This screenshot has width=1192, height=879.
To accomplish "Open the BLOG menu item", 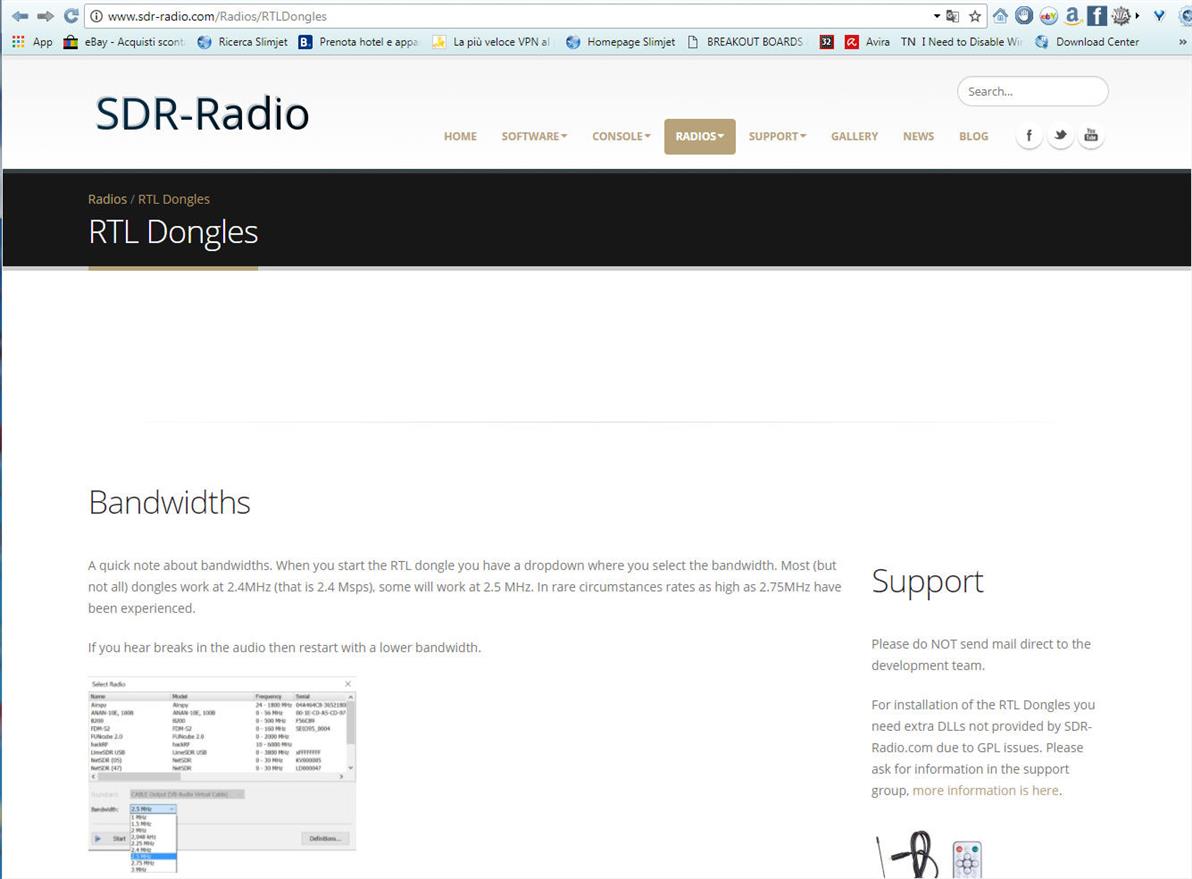I will 973,136.
